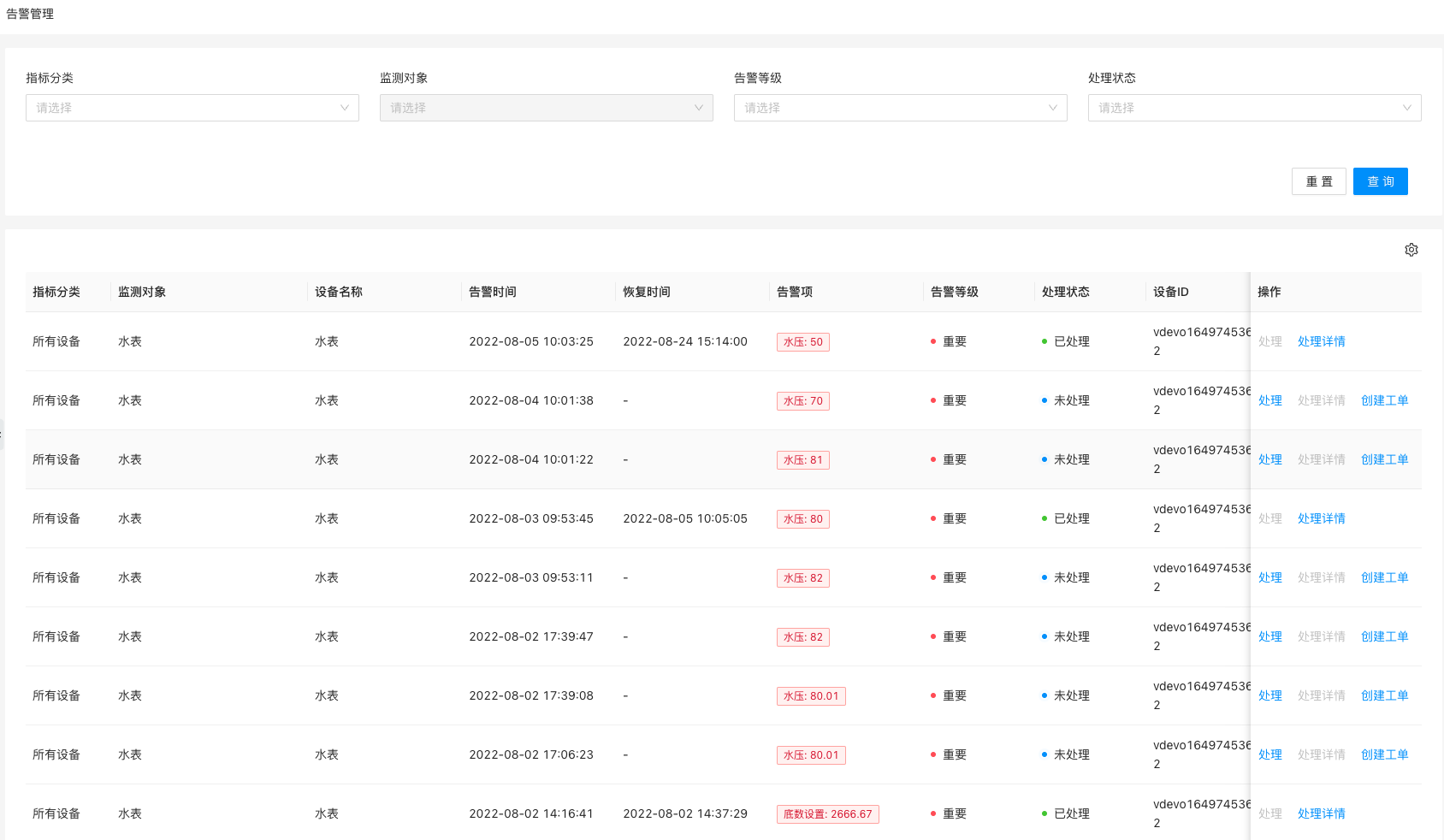Click 创建工单 for the 2022-08-03 09:53:11 alarm
The height and width of the screenshot is (840, 1444).
click(1384, 577)
